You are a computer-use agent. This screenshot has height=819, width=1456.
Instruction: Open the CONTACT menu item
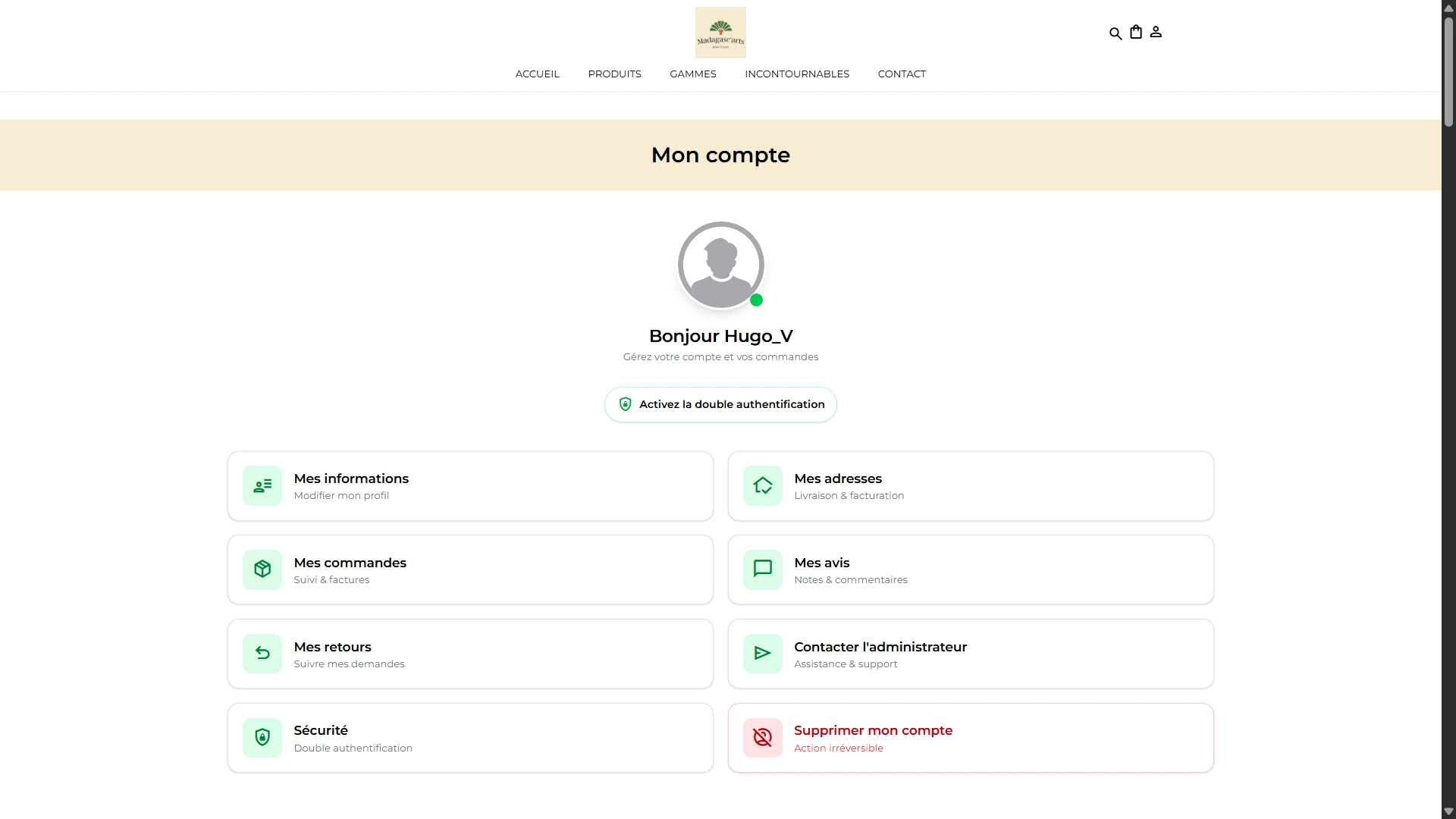tap(902, 74)
